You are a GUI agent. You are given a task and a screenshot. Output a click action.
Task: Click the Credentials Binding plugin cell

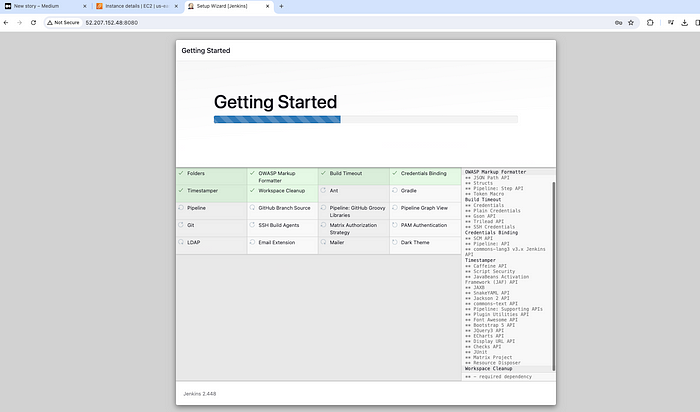point(425,176)
